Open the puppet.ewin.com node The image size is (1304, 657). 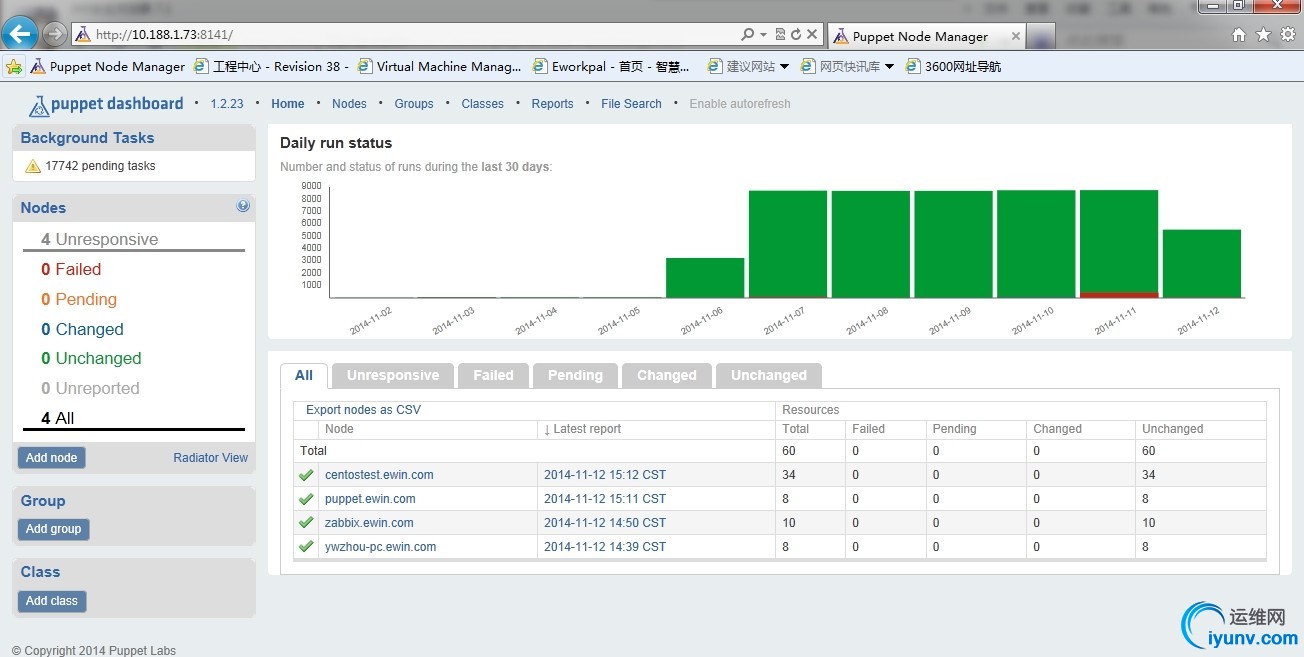370,499
